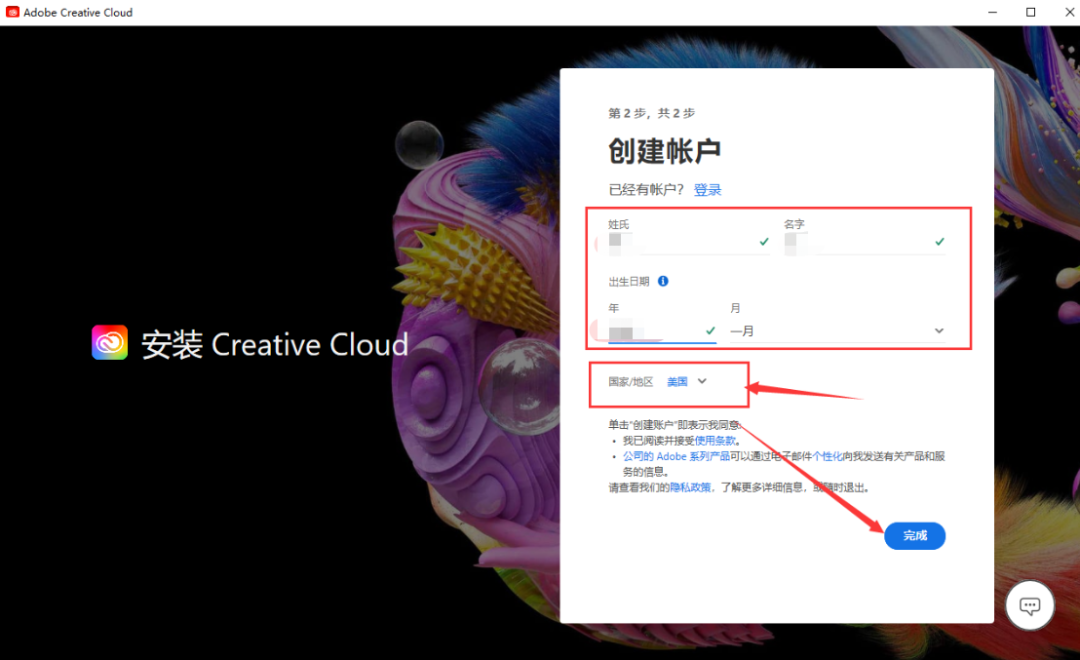Open the 月 month dropdown
Image resolution: width=1080 pixels, height=660 pixels.
(x=838, y=331)
